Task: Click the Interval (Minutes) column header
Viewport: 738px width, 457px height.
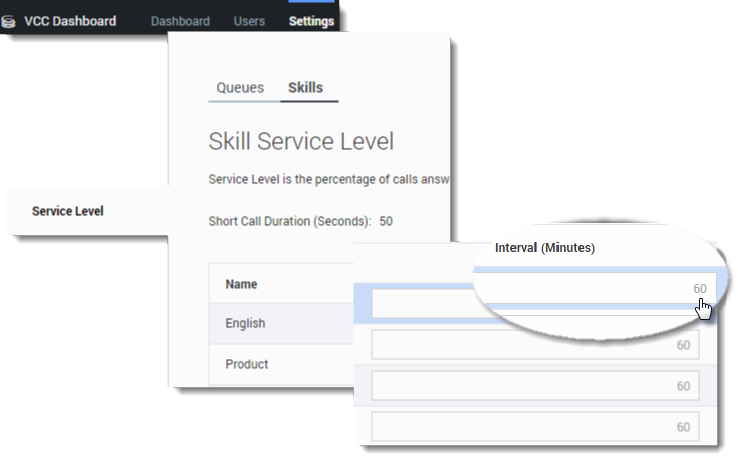Action: (x=545, y=248)
